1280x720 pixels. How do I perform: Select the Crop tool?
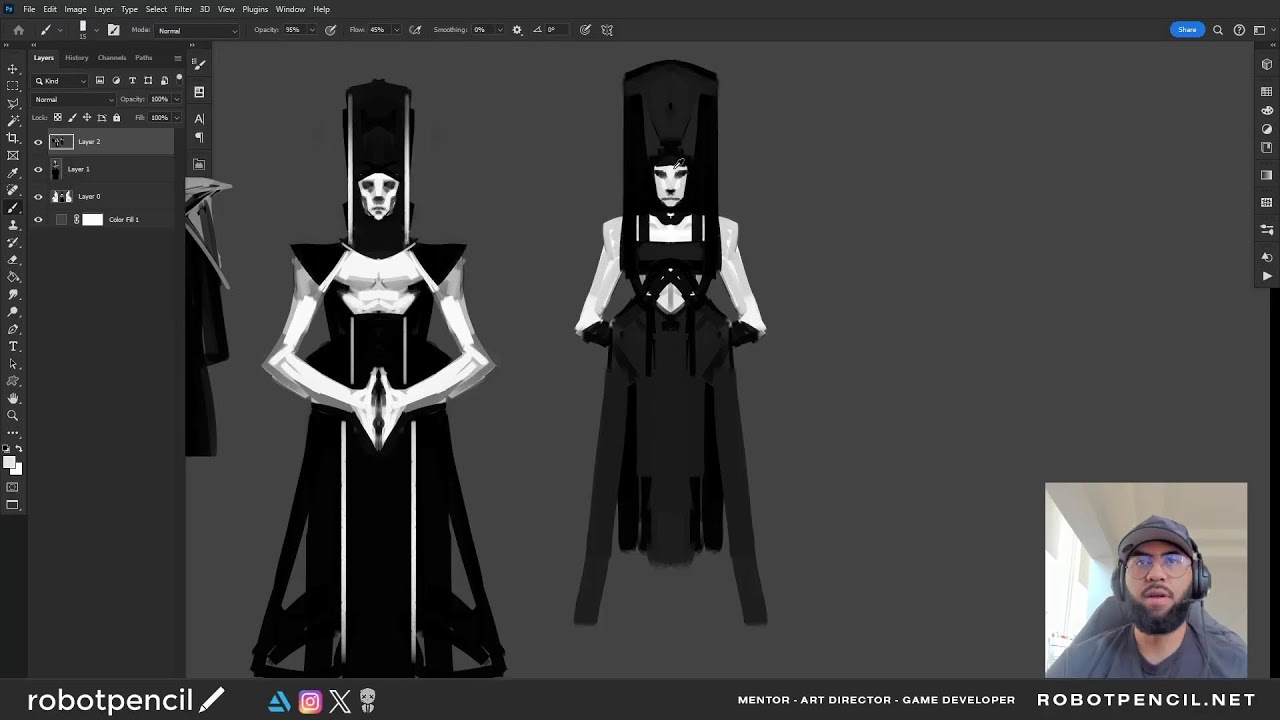click(13, 138)
